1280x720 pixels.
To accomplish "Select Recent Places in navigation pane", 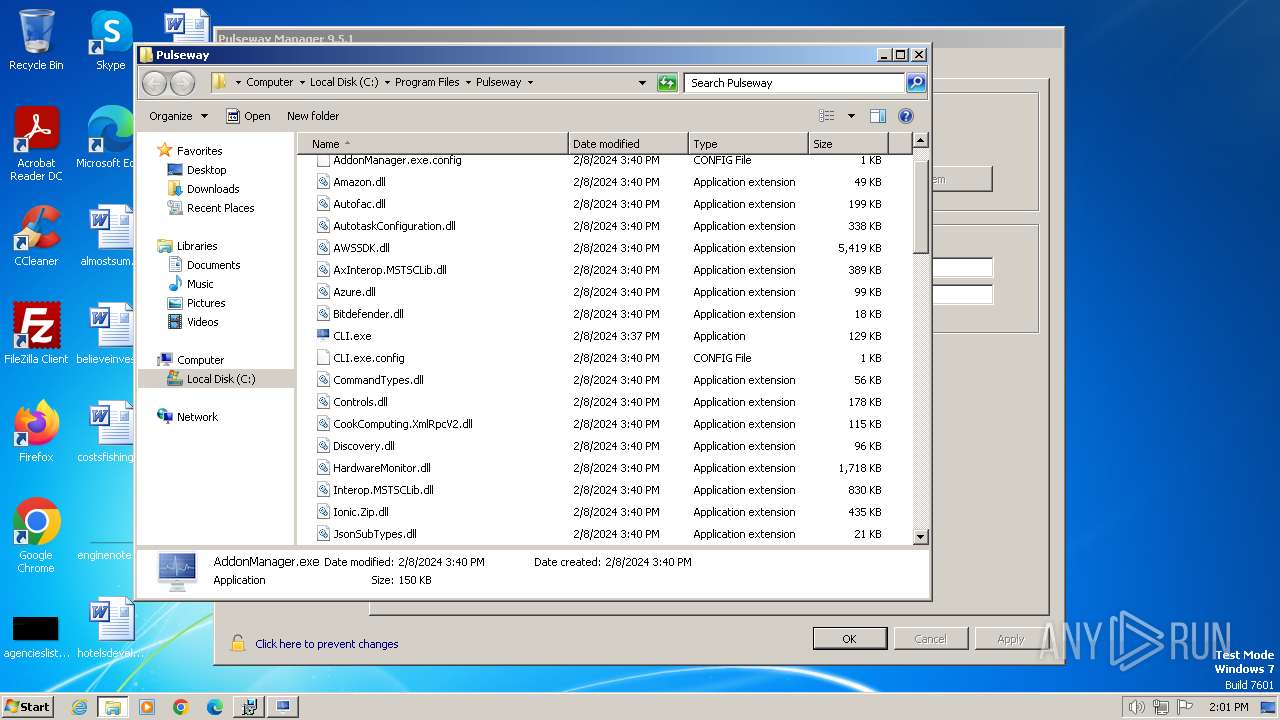I will click(220, 208).
